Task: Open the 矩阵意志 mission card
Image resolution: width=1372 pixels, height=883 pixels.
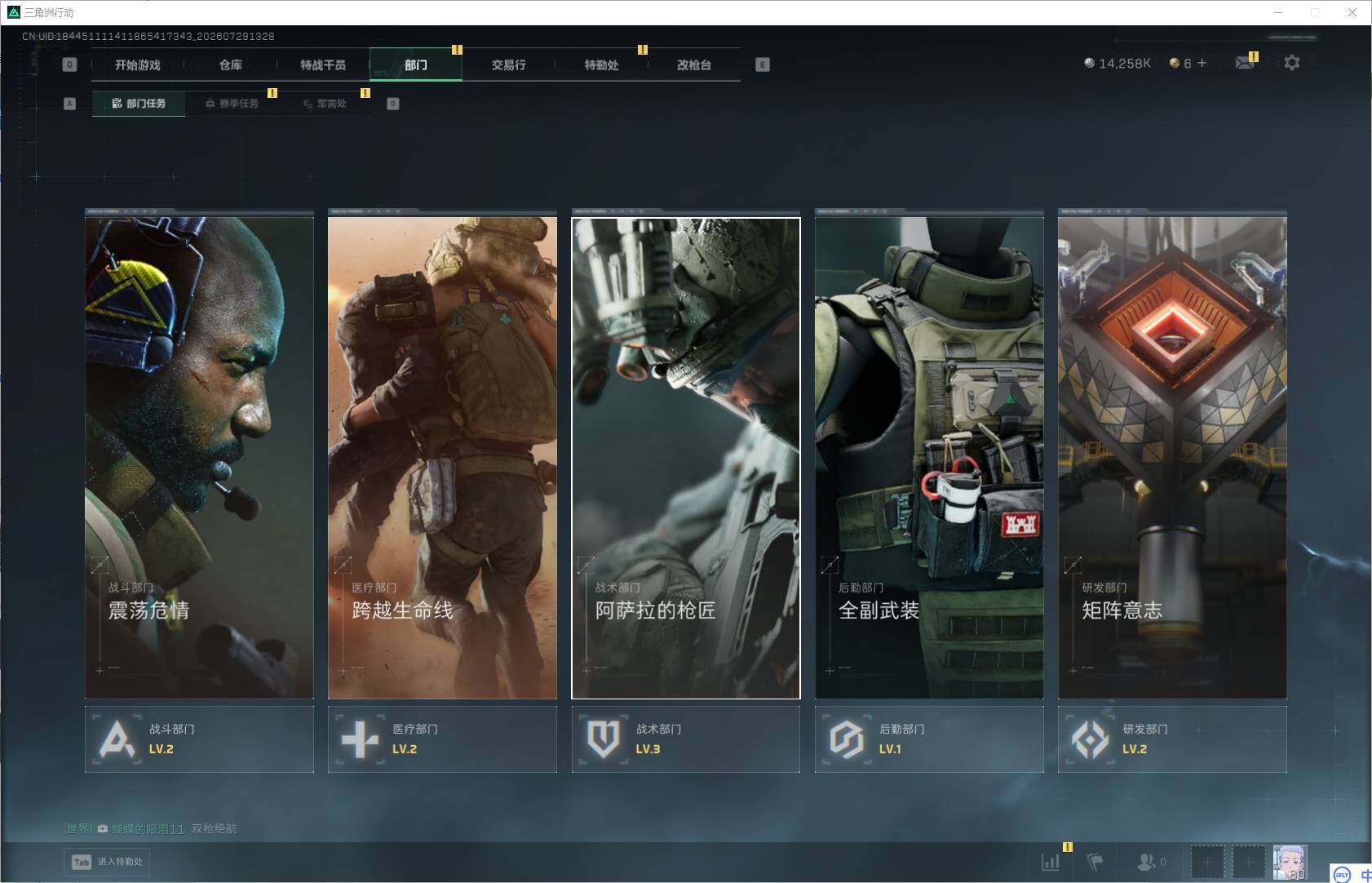Action: 1172,457
